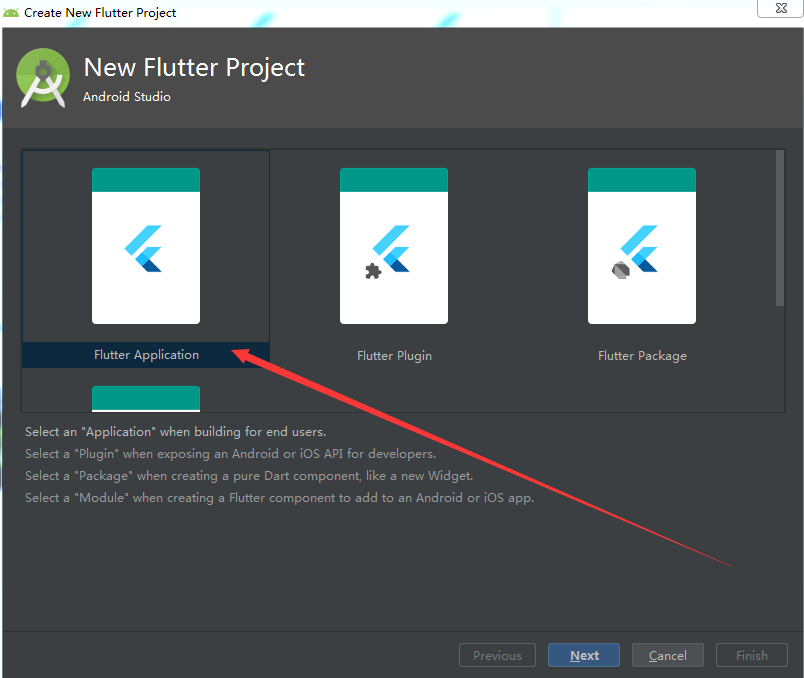
Task: Click the 'Select a "Plugin"' description line
Action: point(231,454)
